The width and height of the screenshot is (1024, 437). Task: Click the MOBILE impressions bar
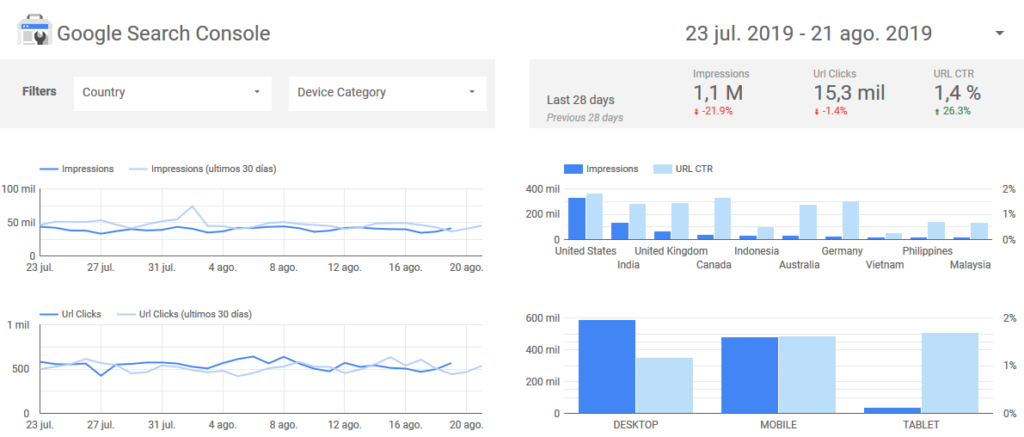[x=750, y=375]
